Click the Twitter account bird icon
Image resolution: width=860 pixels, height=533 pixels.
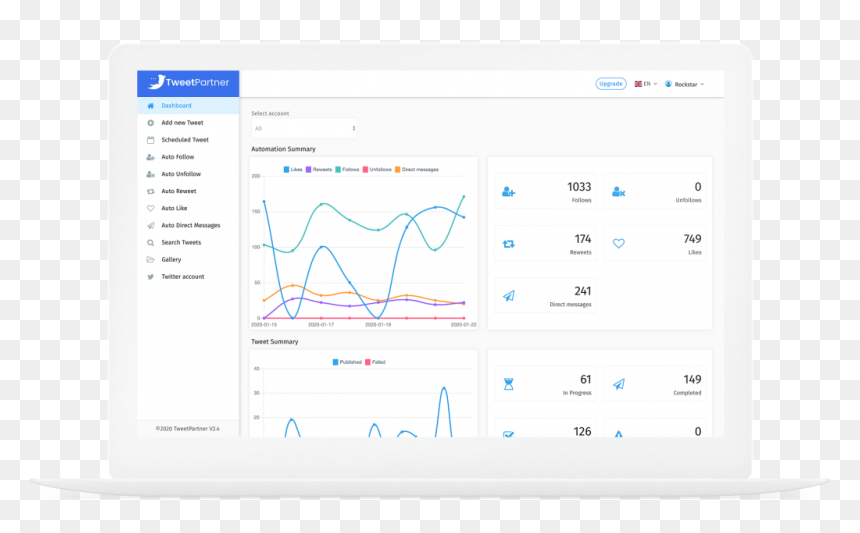coord(150,277)
